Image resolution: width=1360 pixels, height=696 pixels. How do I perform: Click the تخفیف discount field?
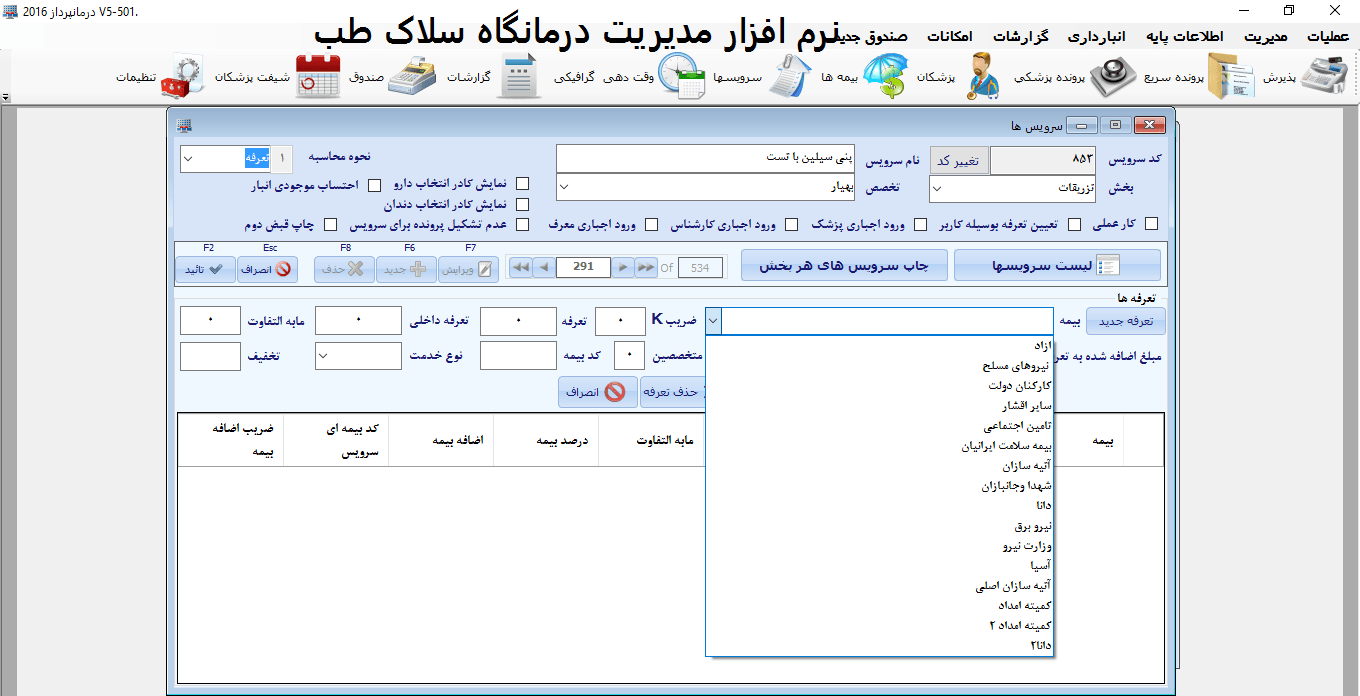pyautogui.click(x=210, y=355)
